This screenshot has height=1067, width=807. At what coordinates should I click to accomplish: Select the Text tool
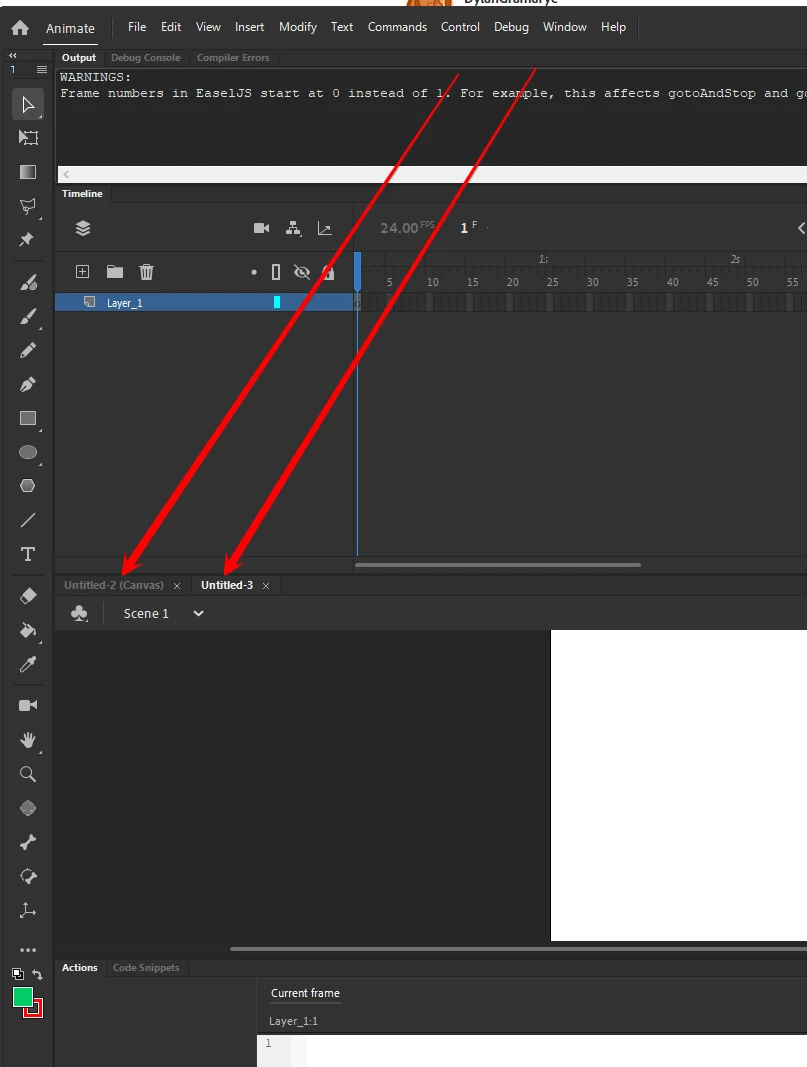pos(28,554)
